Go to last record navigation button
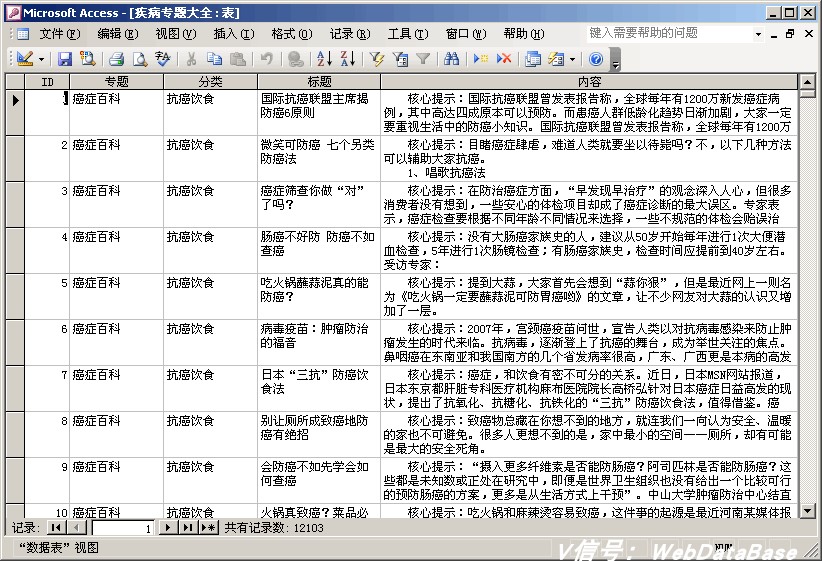The image size is (822, 561). pyautogui.click(x=188, y=527)
